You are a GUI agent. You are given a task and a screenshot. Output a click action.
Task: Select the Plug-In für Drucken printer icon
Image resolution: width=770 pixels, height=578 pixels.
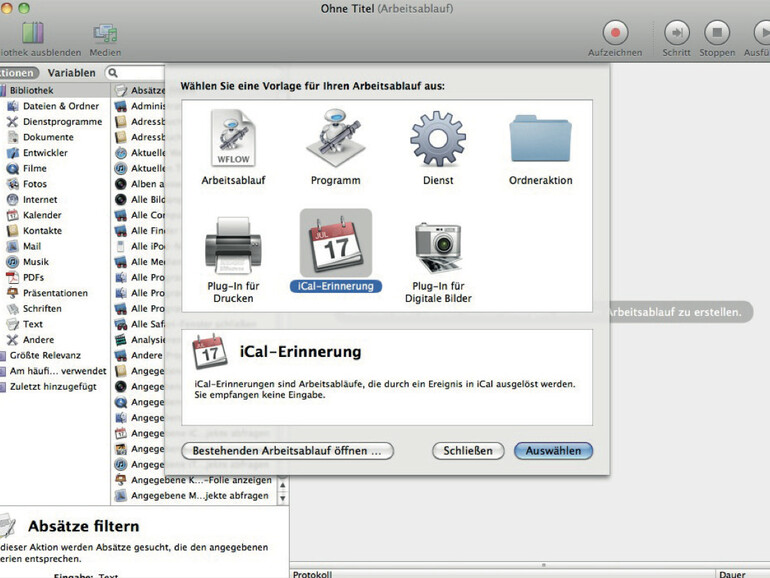(233, 246)
